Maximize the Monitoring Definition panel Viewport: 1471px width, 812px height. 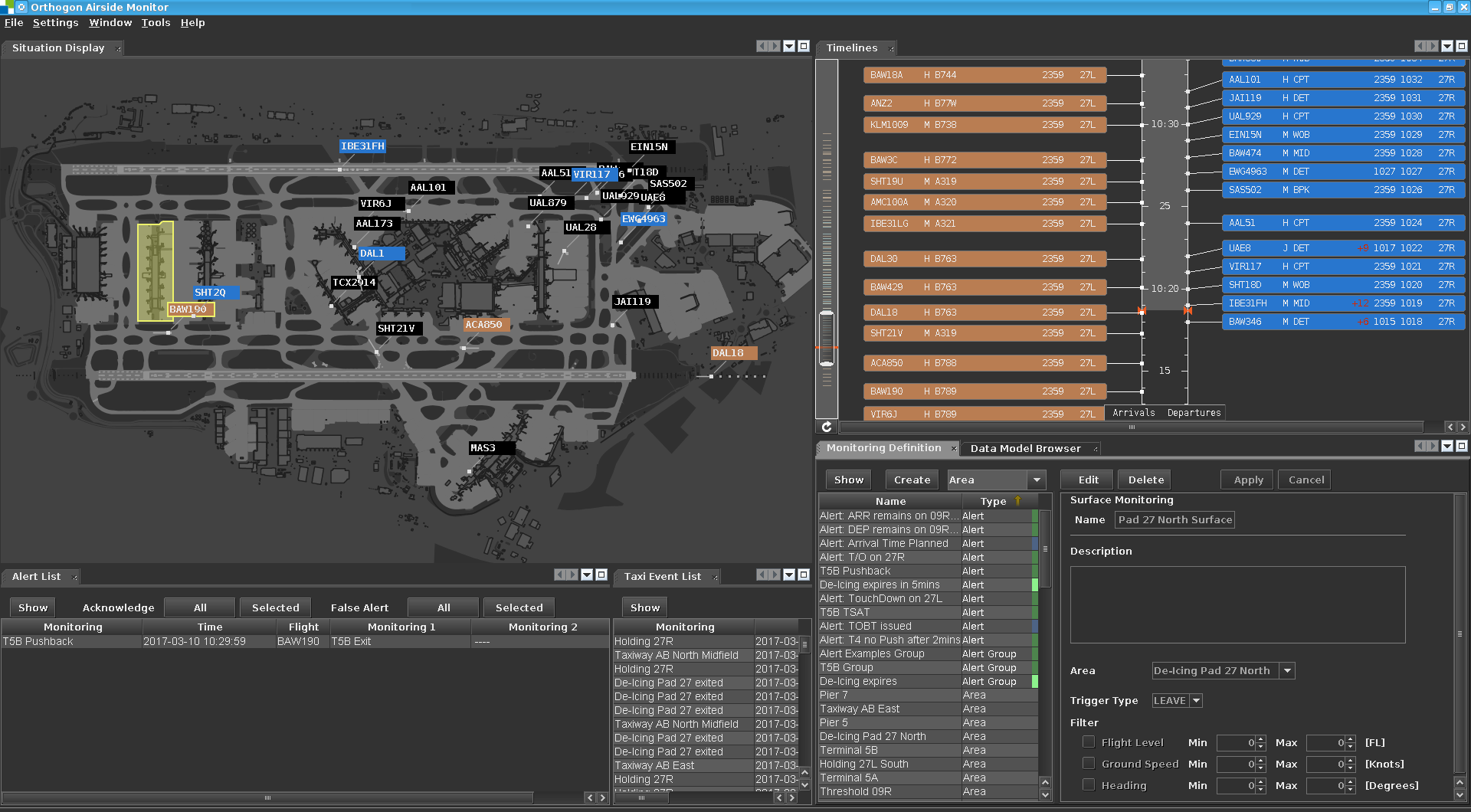point(1462,446)
